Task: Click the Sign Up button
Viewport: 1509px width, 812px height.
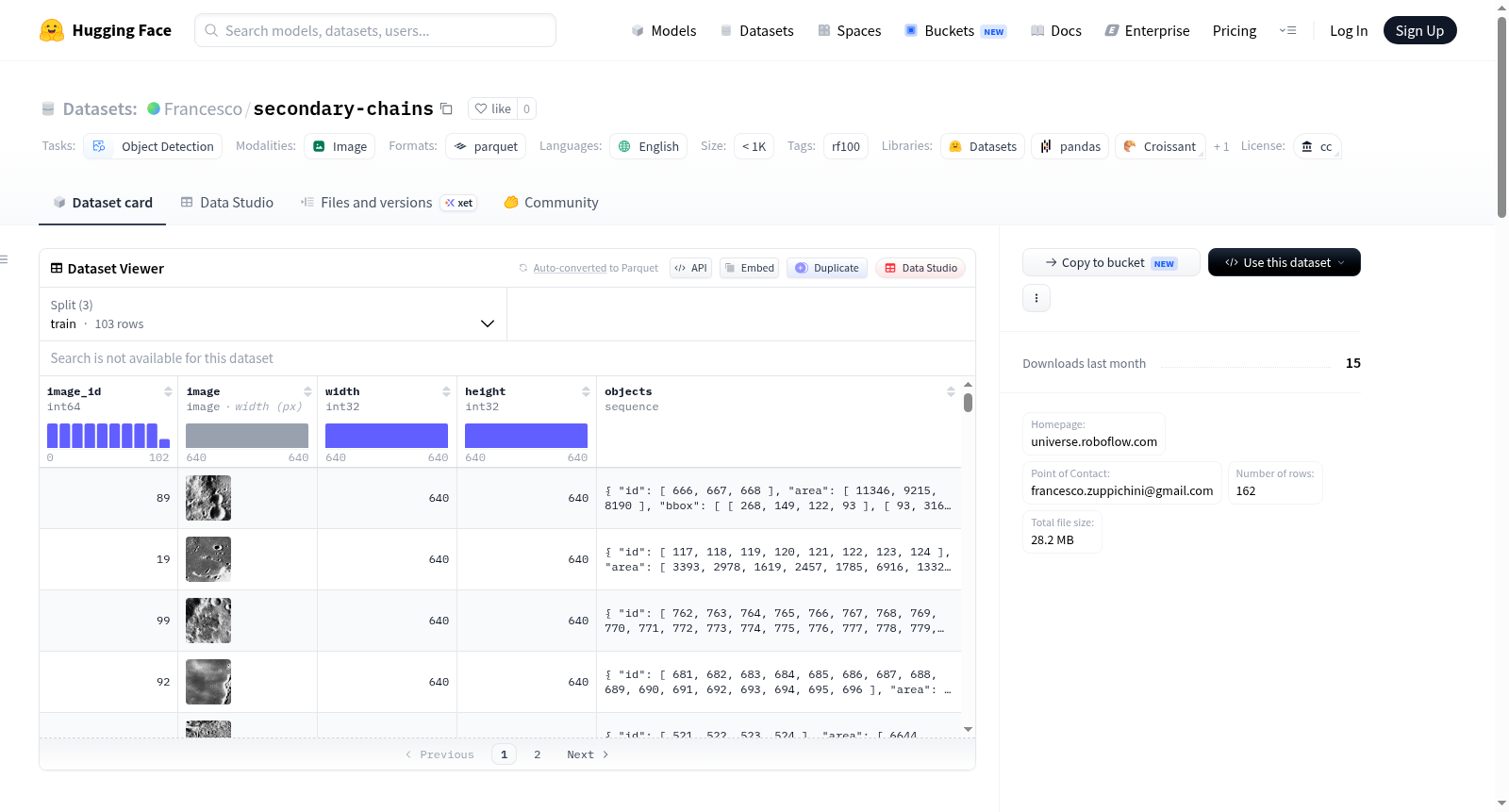Action: coord(1419,30)
